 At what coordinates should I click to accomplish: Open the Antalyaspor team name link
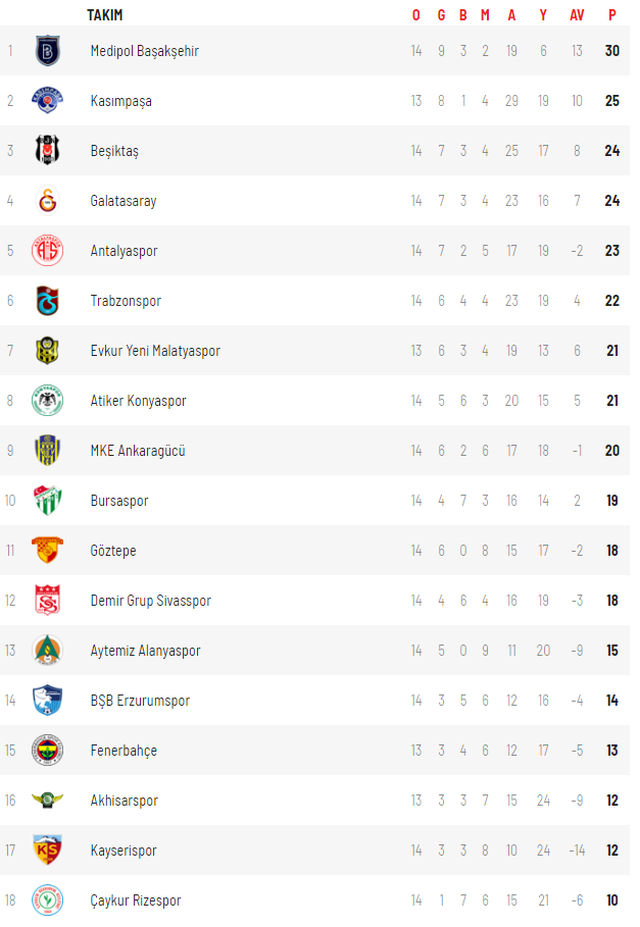point(124,251)
